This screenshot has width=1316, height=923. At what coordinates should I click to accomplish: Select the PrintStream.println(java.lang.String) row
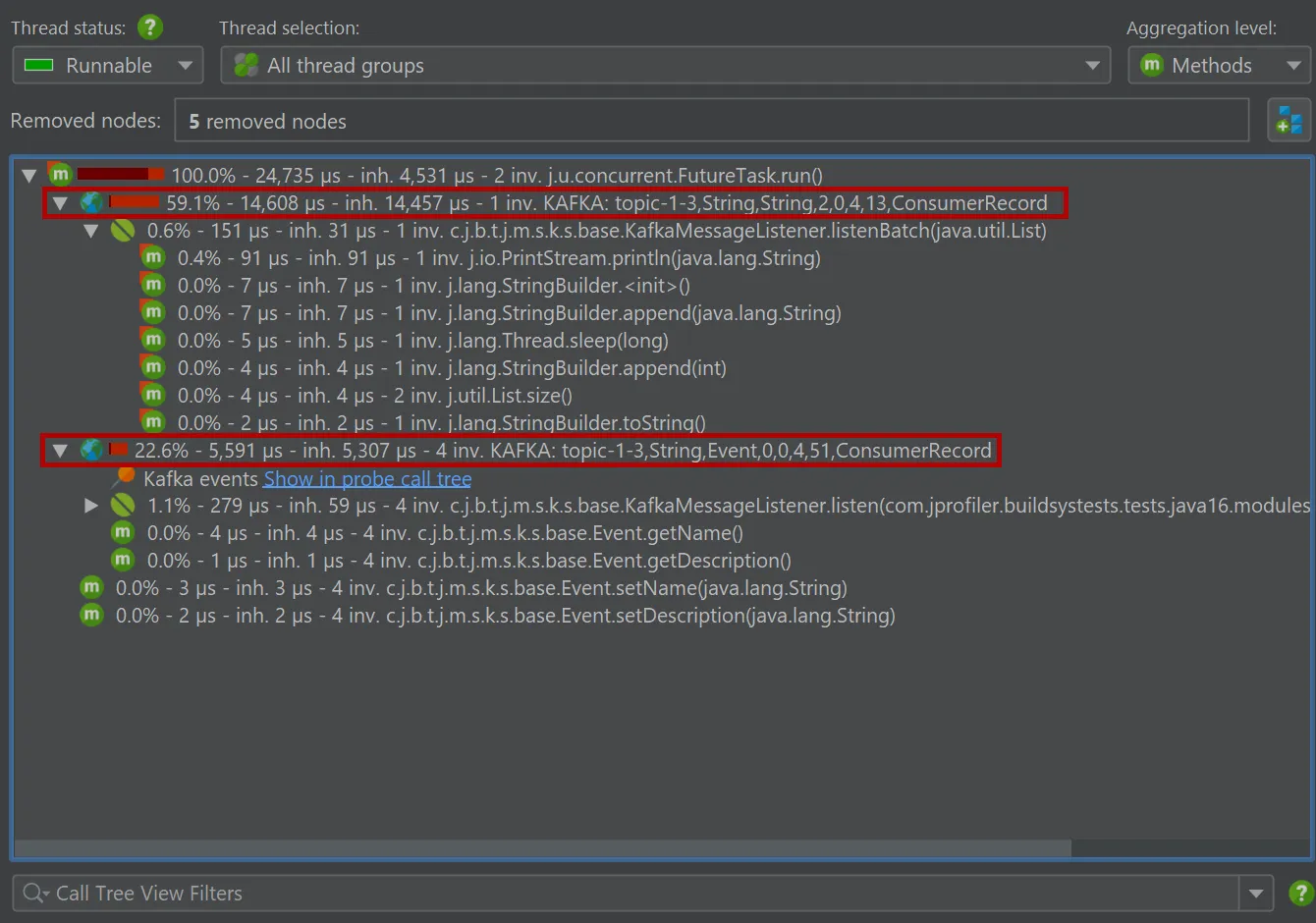click(x=499, y=258)
